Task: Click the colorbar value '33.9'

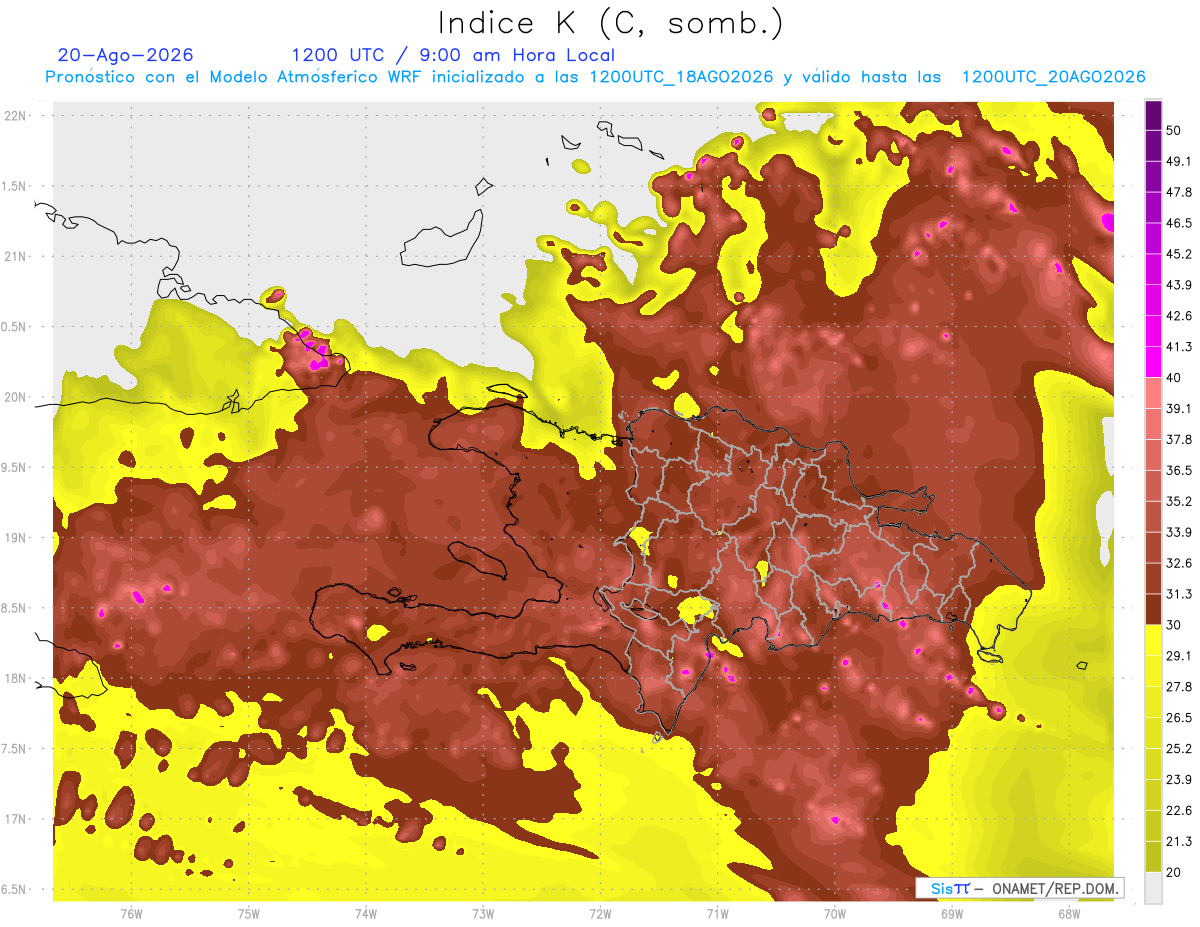Action: (1179, 532)
